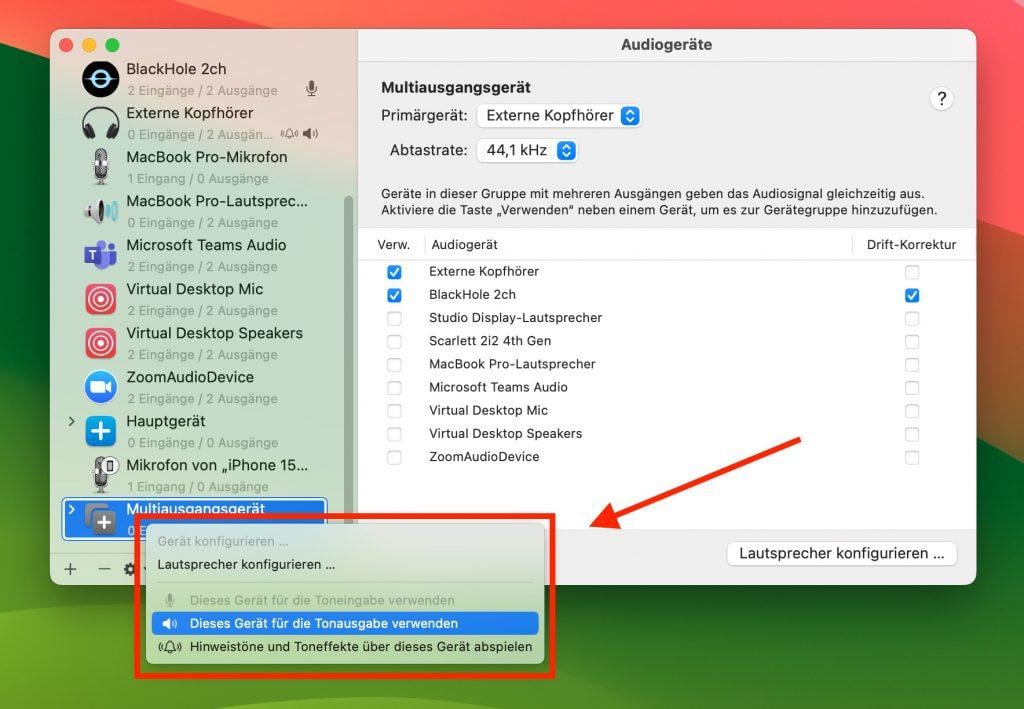1024x709 pixels.
Task: Select Microsoft Teams Audio in sidebar
Action: point(196,255)
